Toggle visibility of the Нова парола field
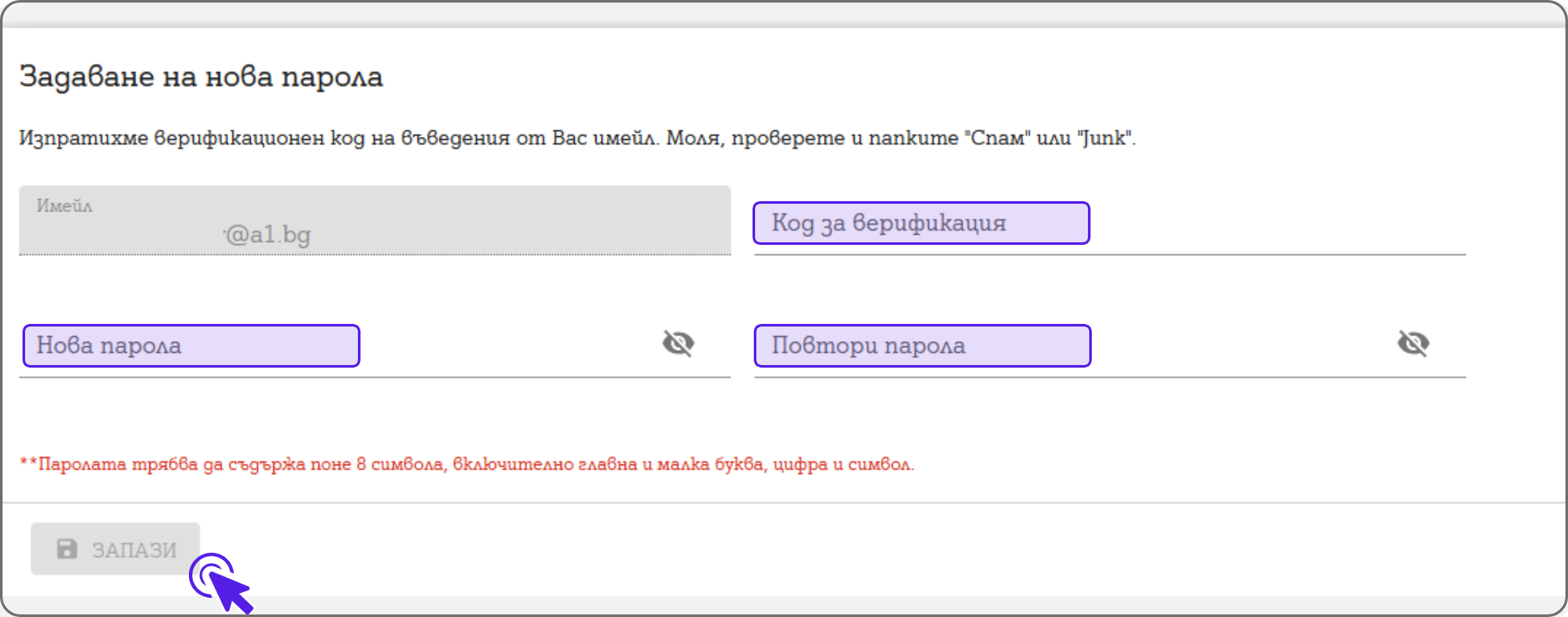 [678, 344]
